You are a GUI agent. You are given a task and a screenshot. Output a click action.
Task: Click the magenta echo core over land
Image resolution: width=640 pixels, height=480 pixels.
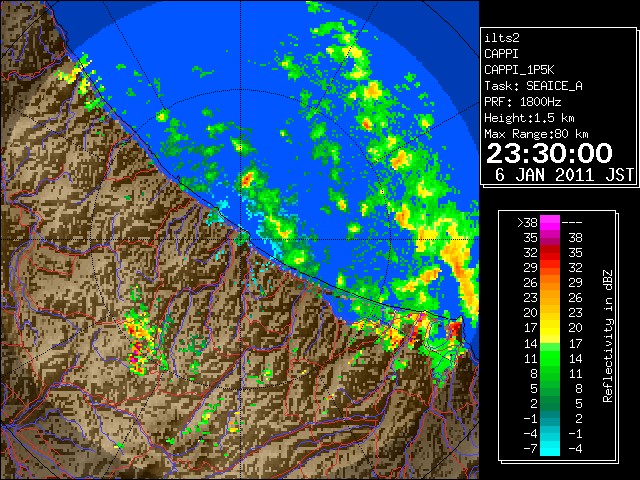(x=135, y=359)
